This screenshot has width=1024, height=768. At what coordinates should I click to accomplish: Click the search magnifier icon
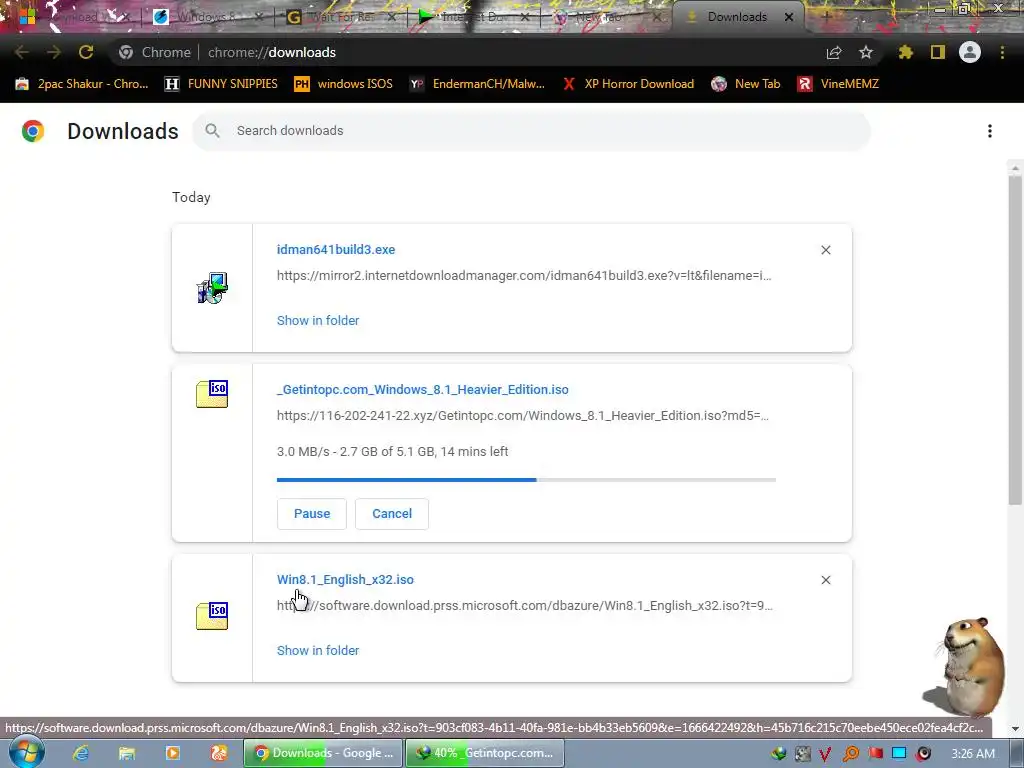(212, 131)
